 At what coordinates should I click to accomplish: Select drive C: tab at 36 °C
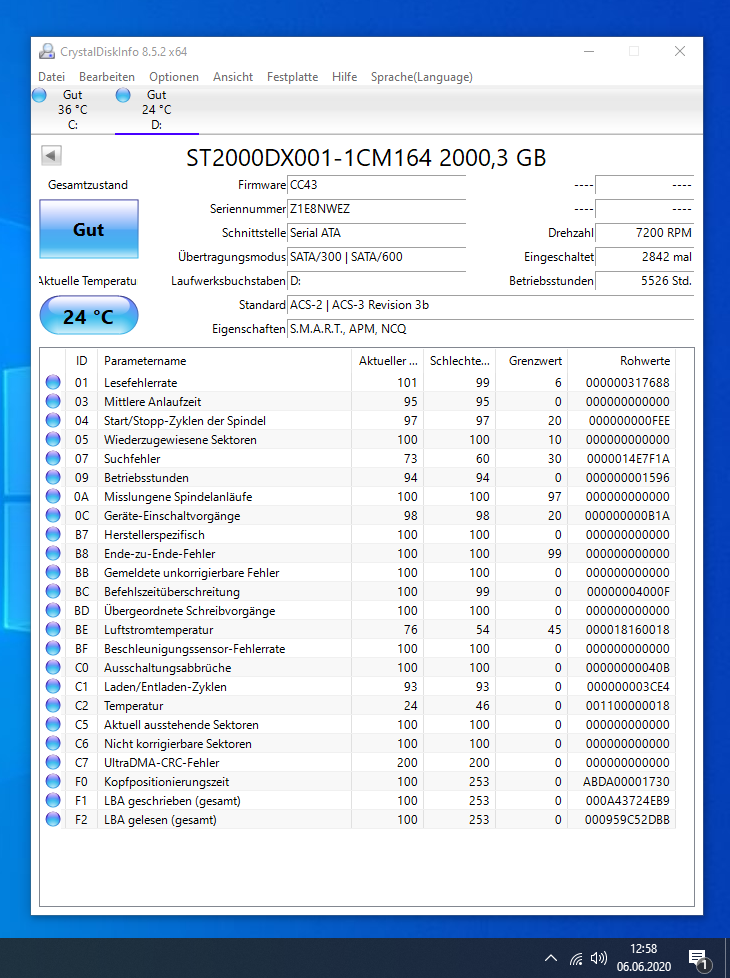(x=72, y=110)
